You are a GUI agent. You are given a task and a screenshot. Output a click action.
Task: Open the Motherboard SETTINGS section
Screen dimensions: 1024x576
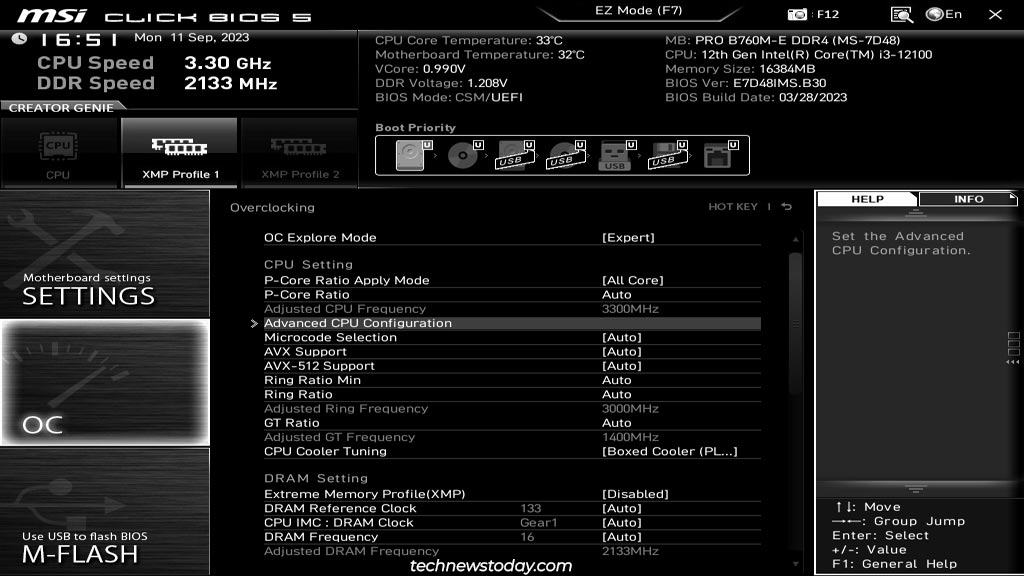click(x=104, y=253)
